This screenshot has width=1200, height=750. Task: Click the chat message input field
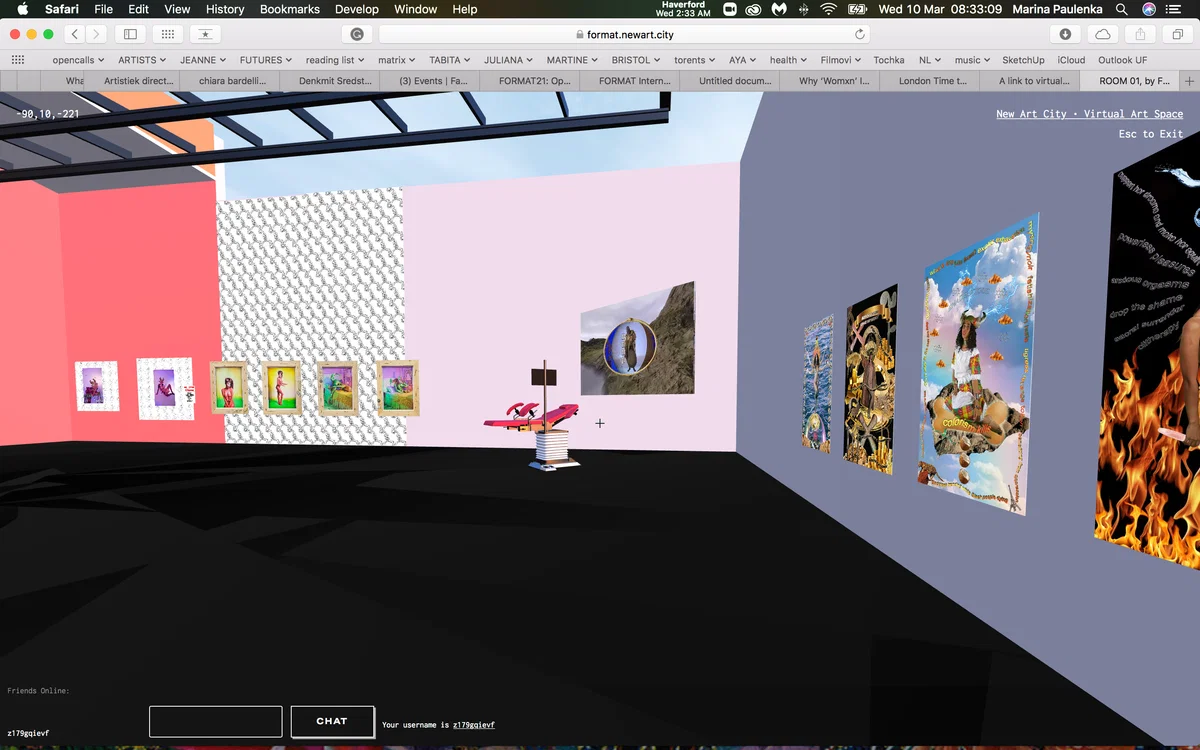[215, 721]
